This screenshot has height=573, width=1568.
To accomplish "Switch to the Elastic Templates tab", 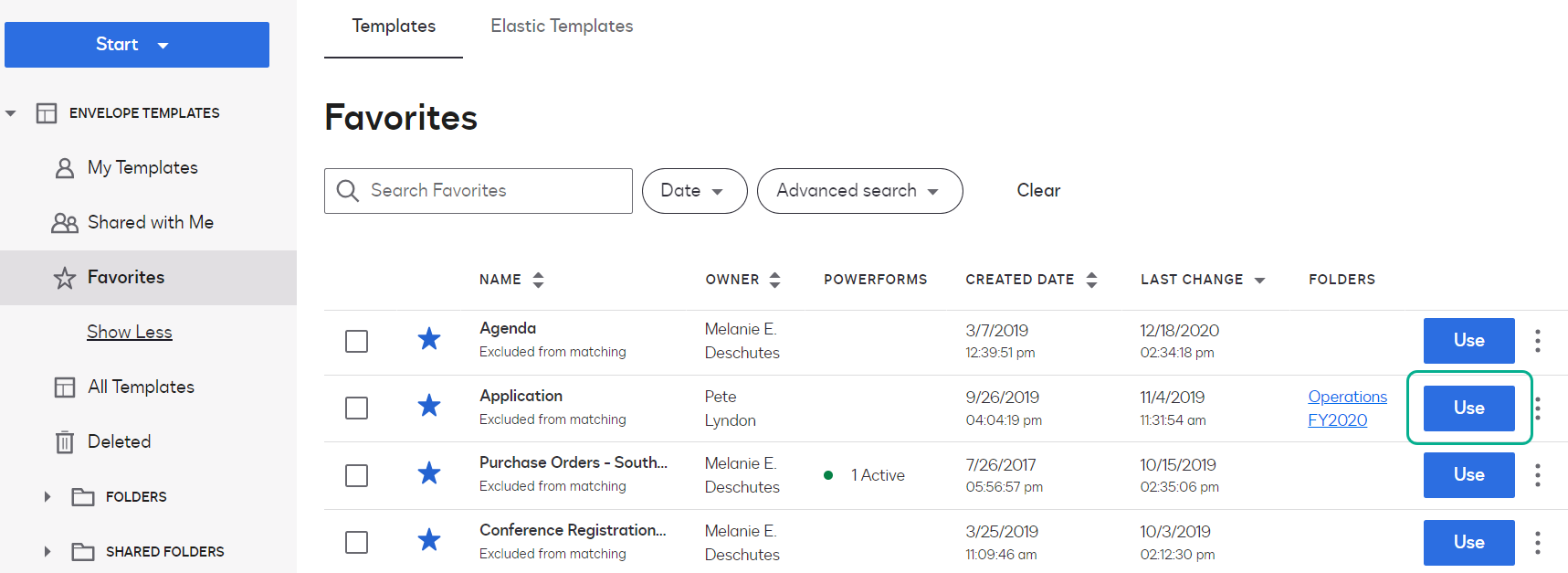I will coord(562,27).
